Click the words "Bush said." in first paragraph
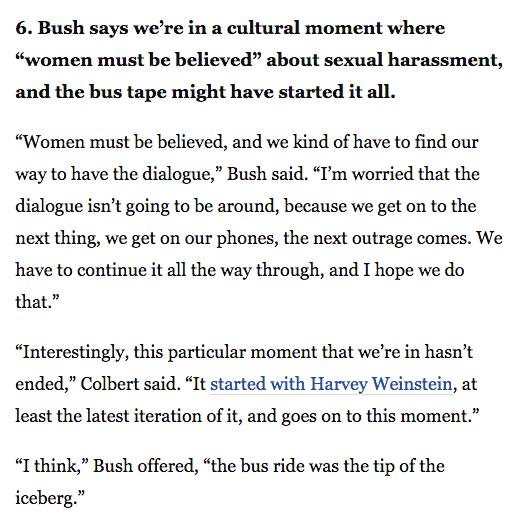 (268, 174)
